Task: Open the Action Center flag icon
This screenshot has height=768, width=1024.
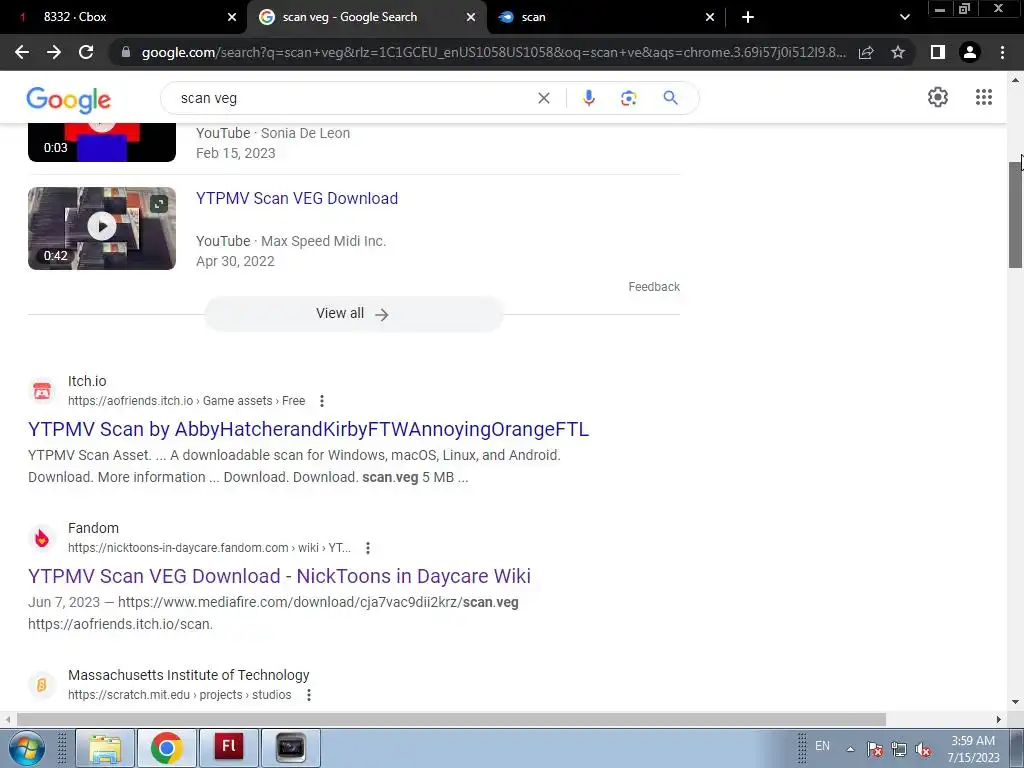Action: click(x=875, y=749)
